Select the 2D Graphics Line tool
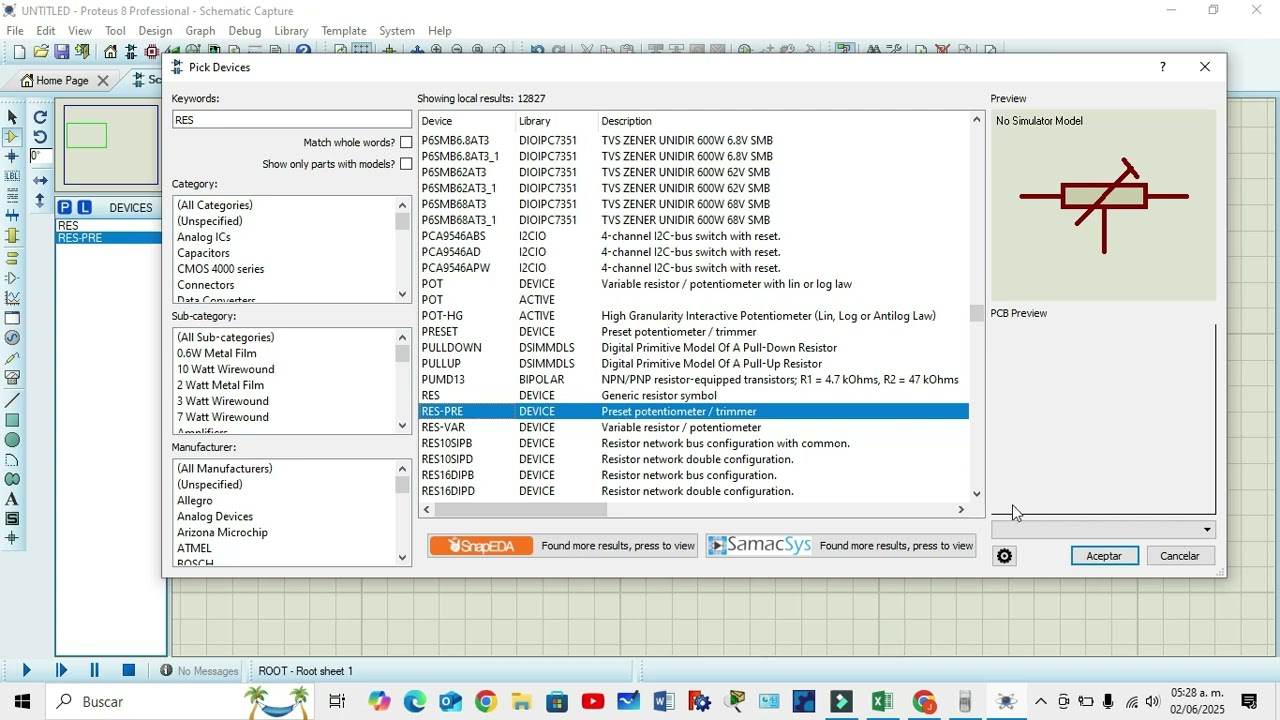The image size is (1280, 720). coord(12,399)
